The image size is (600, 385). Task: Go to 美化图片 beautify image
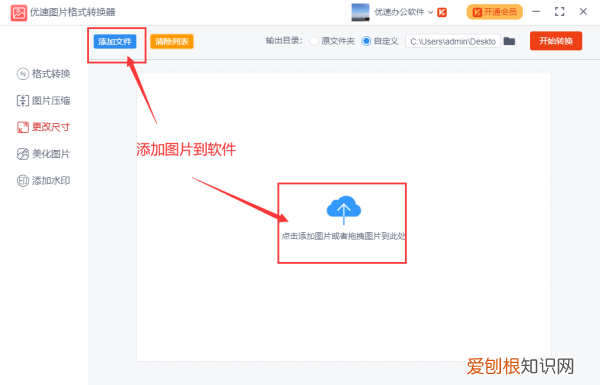tap(44, 154)
